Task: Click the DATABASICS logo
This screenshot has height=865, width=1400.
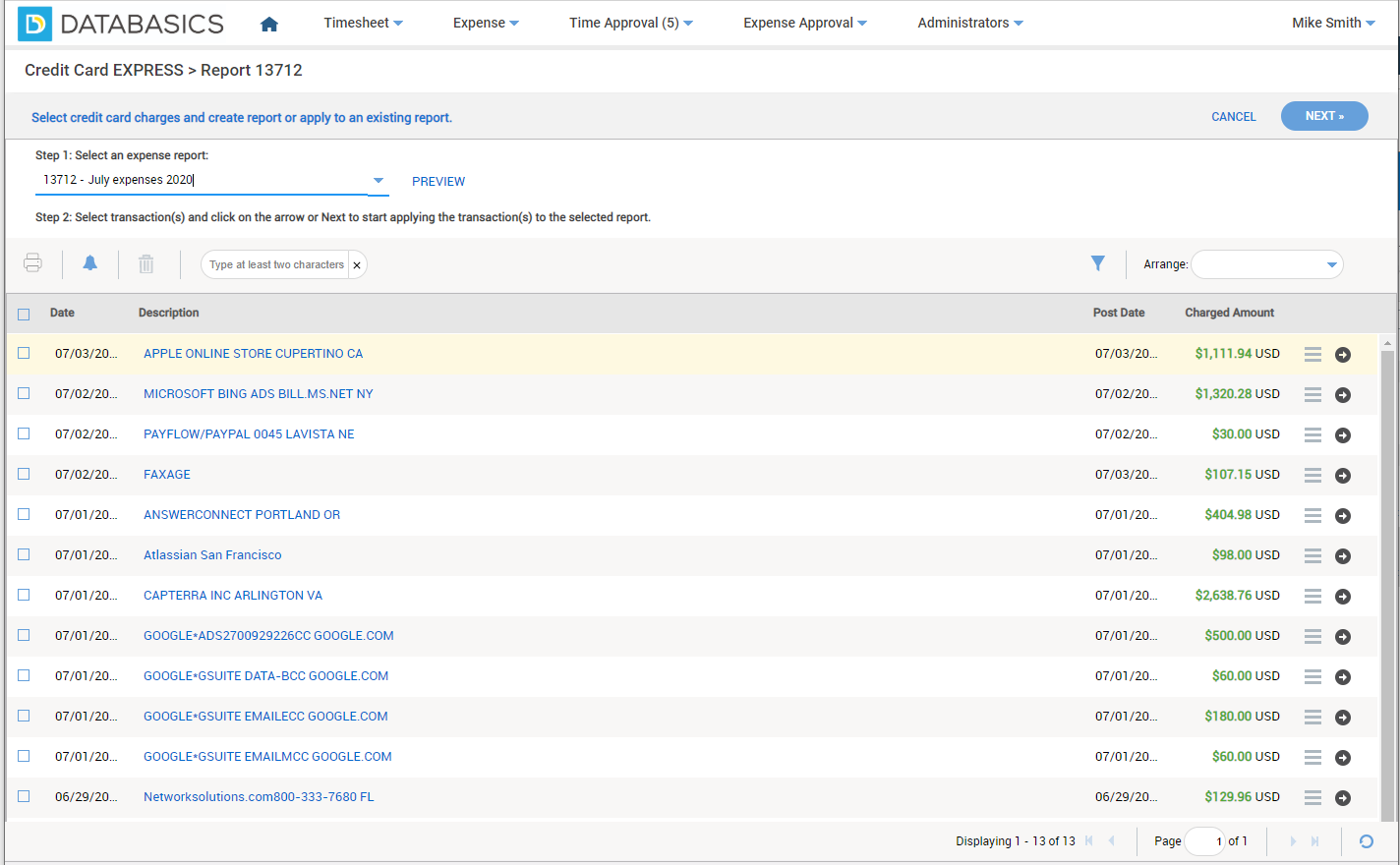Action: (x=121, y=24)
